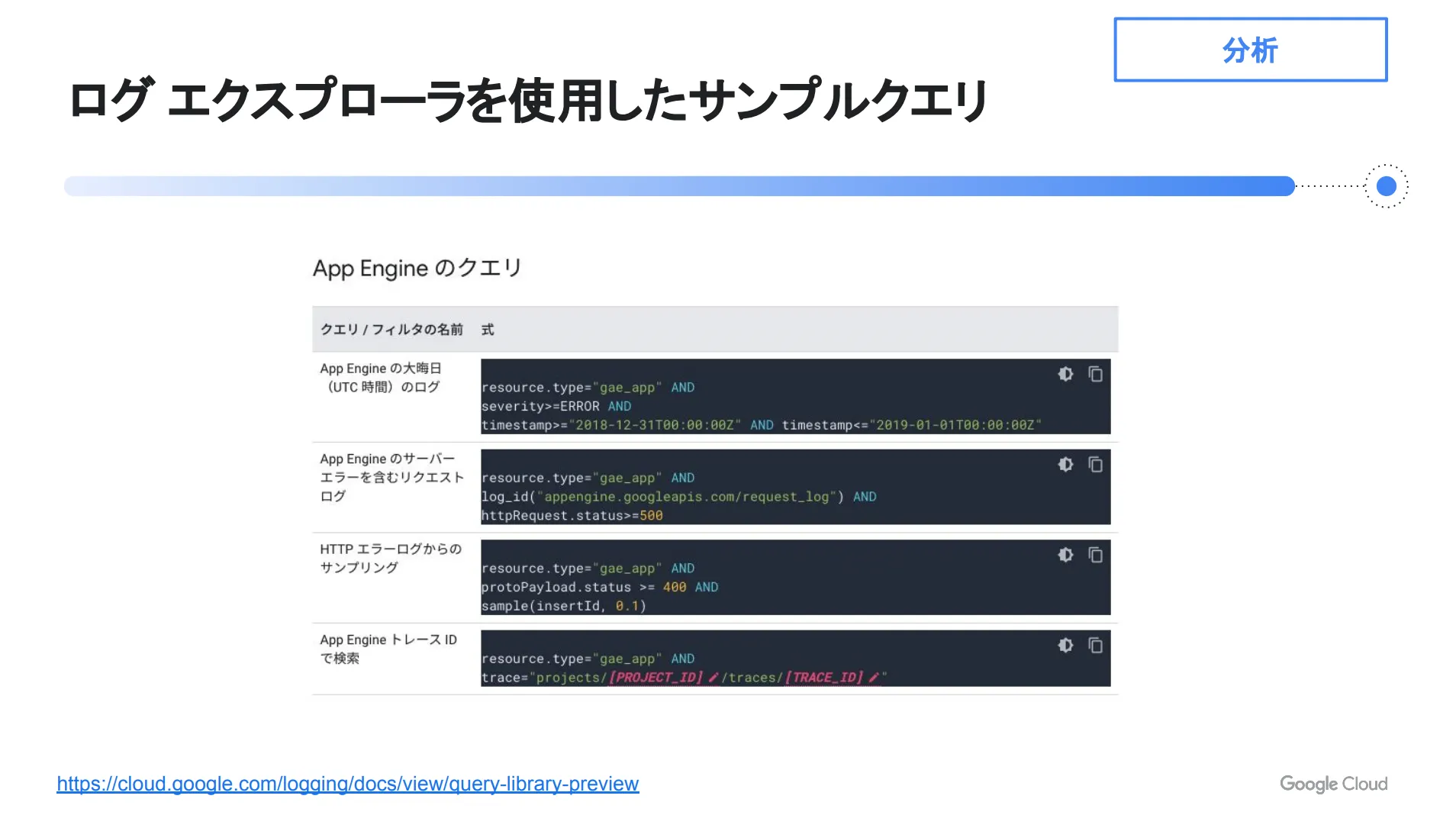Viewport: 1456px width, 815px height.
Task: Copy the protoPayload.status sampling query
Action: pyautogui.click(x=1095, y=555)
